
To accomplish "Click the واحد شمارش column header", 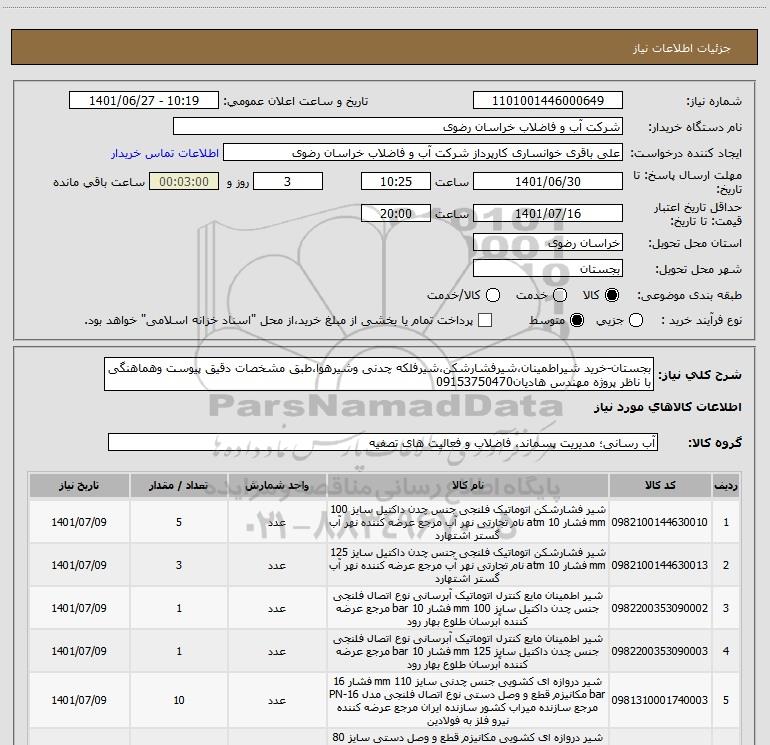I will [x=277, y=486].
